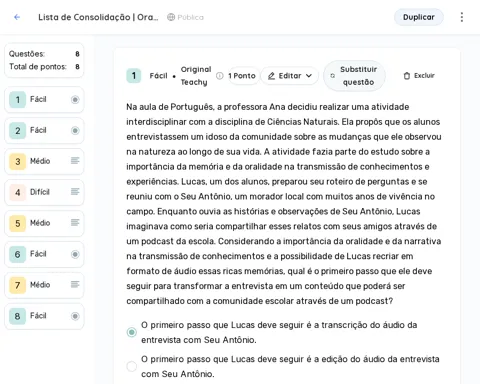Image resolution: width=480 pixels, height=384 pixels.
Task: Select the answer option about transcrição do áudio
Action: [132, 332]
